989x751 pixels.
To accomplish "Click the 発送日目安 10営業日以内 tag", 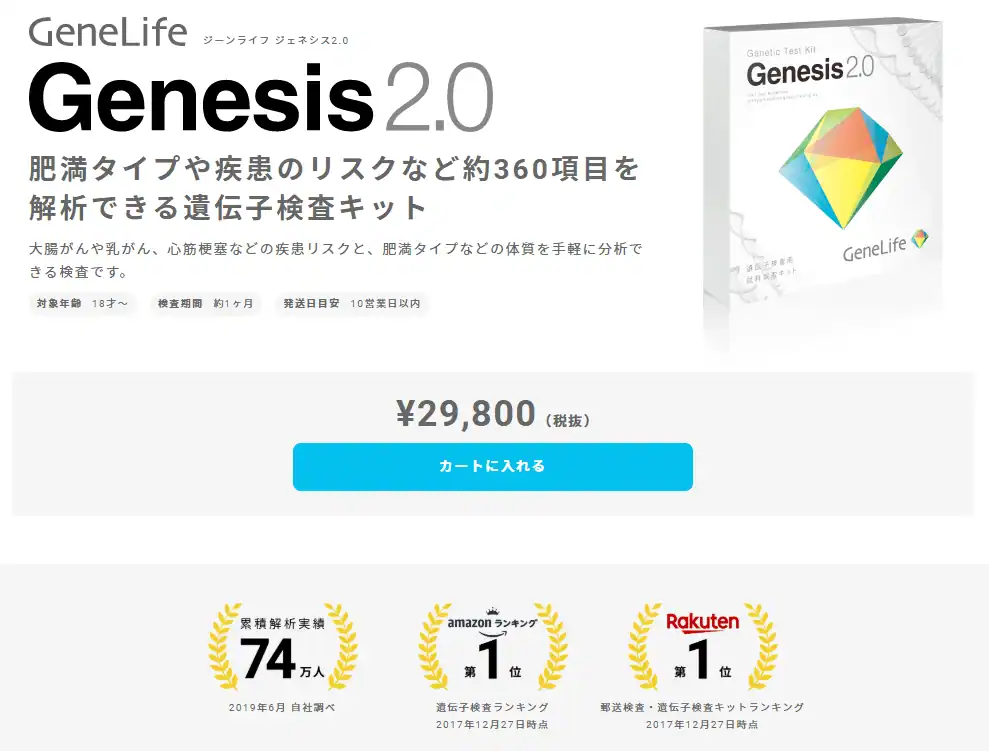I will pyautogui.click(x=352, y=303).
